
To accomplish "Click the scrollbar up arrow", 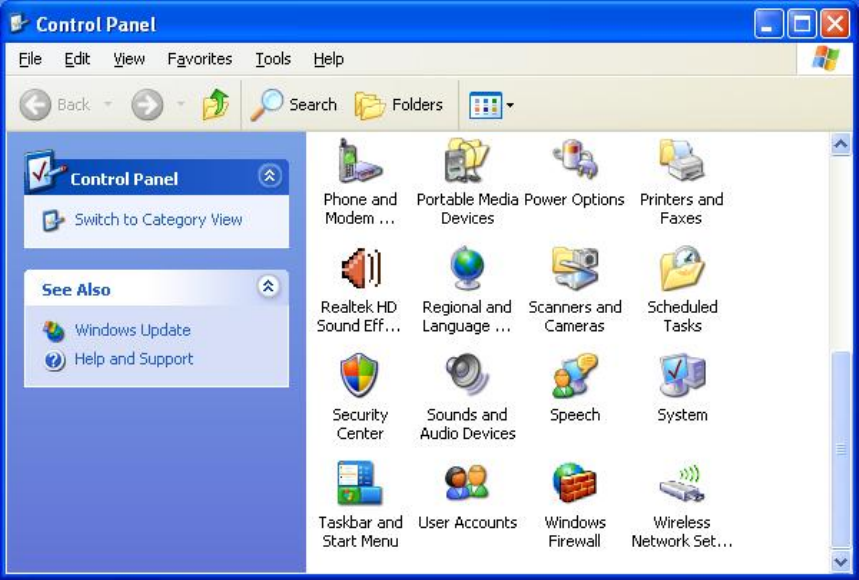I will (840, 145).
